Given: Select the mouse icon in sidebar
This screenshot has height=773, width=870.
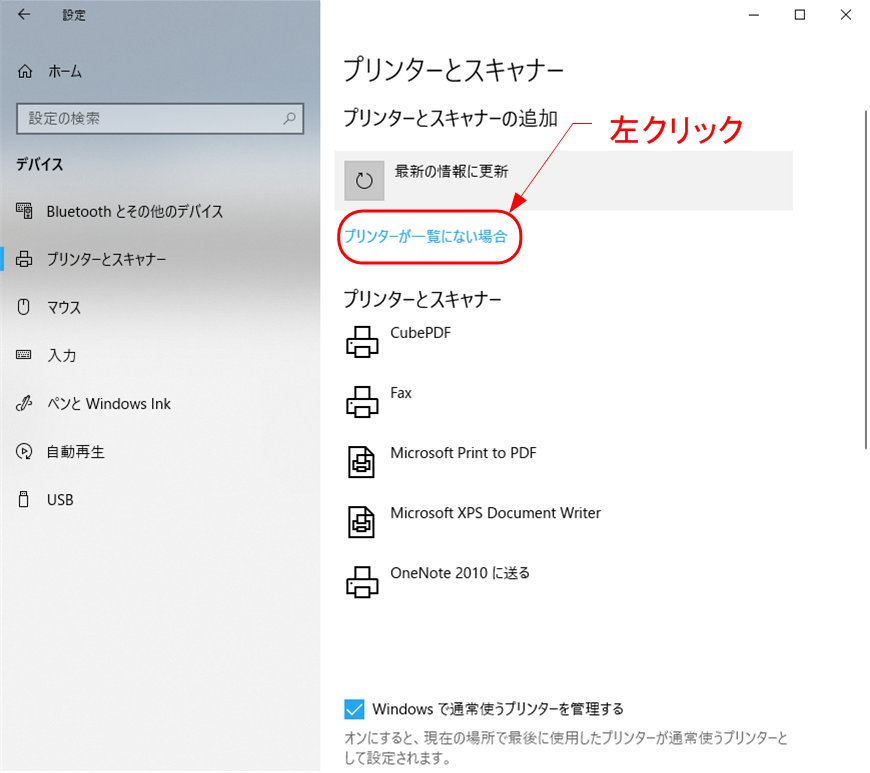Looking at the screenshot, I should (x=23, y=307).
